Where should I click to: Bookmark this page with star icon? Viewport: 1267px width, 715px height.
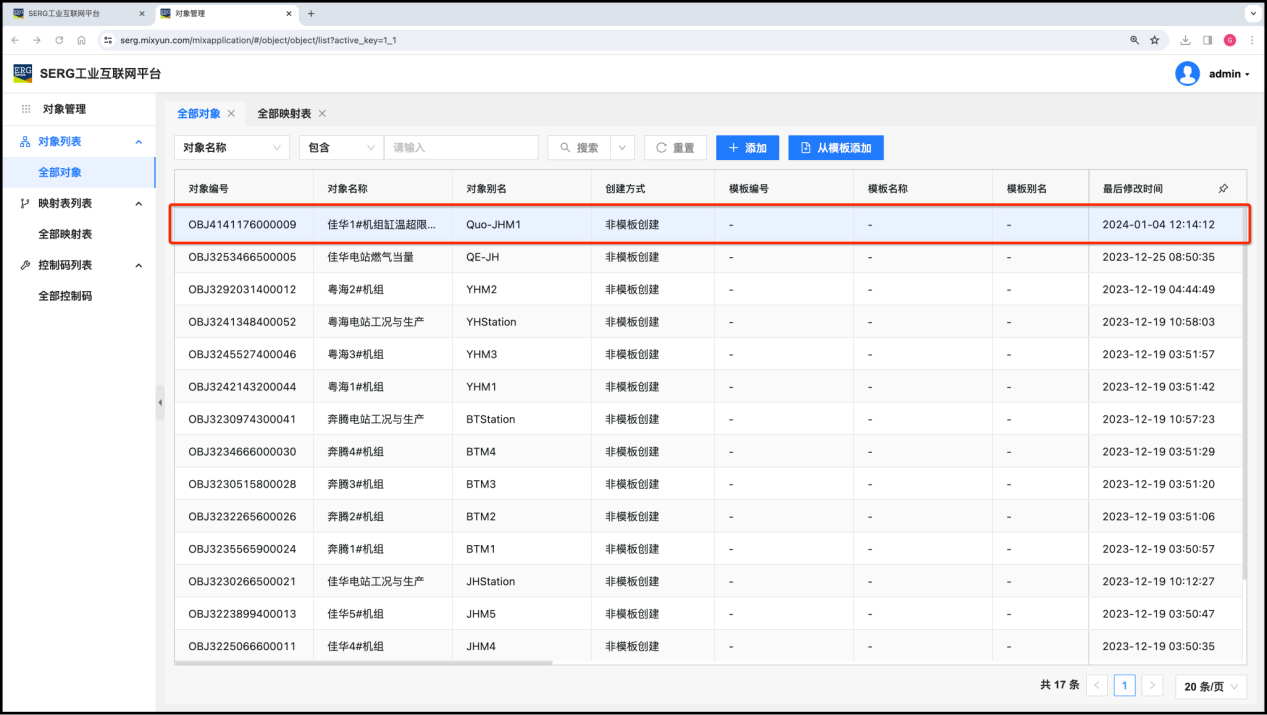pyautogui.click(x=1154, y=40)
